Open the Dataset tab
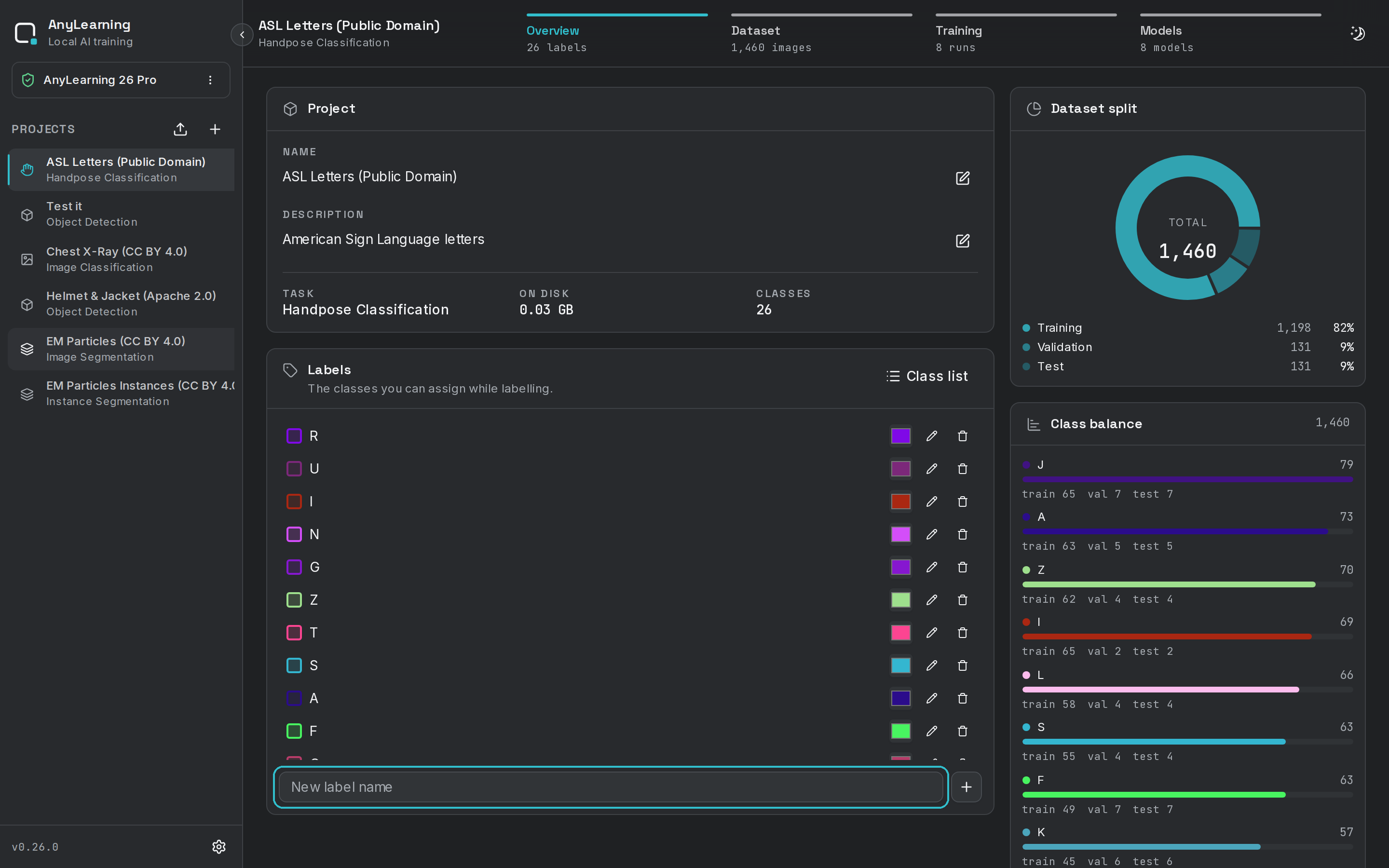 coord(821,34)
